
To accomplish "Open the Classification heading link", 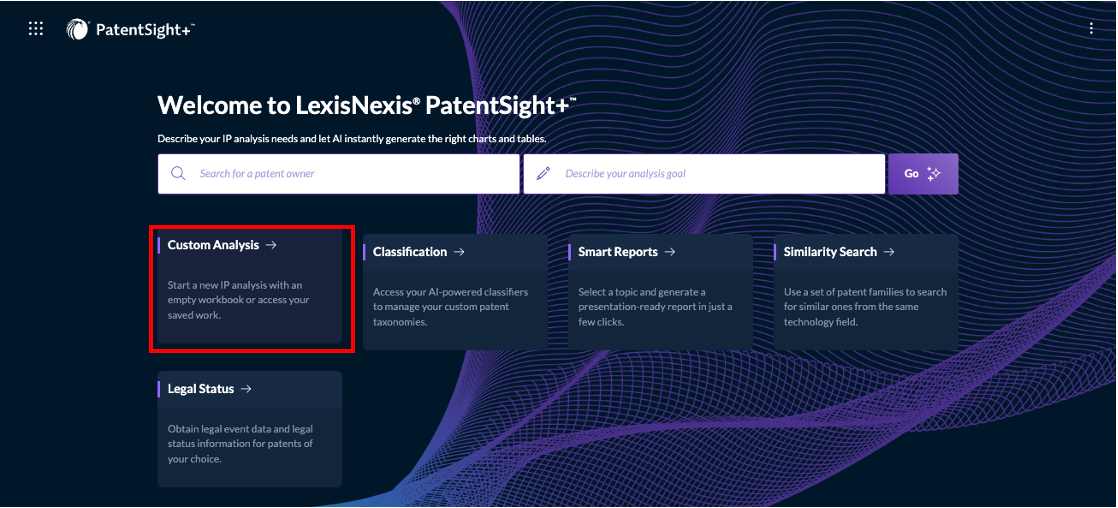I will (410, 252).
